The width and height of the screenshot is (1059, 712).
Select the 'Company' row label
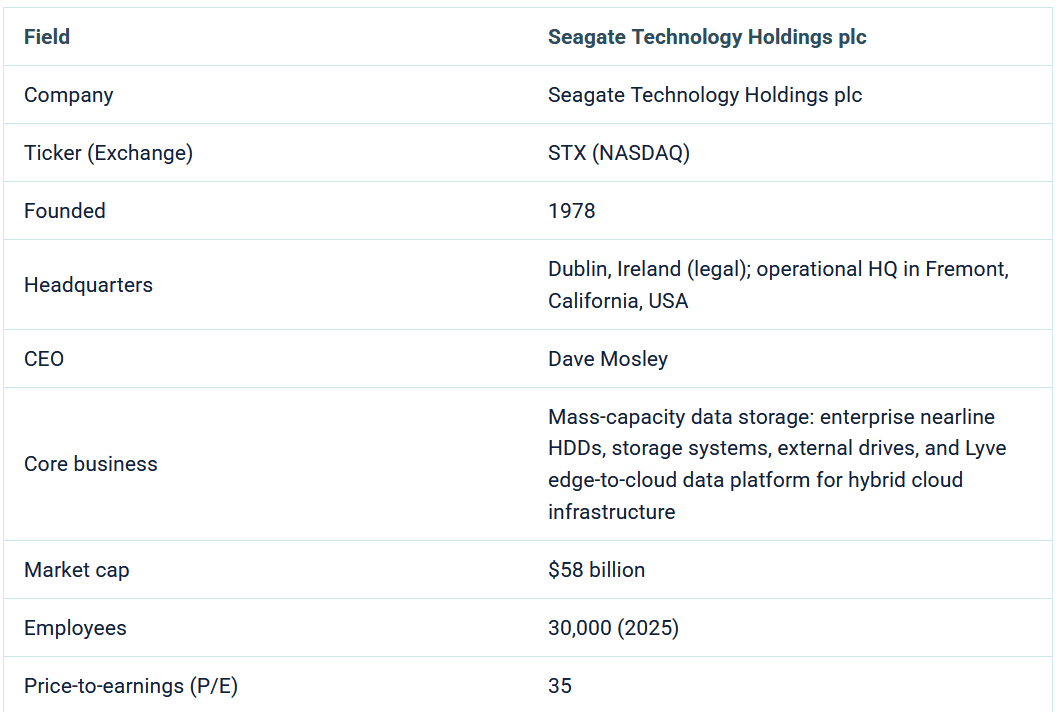[69, 95]
